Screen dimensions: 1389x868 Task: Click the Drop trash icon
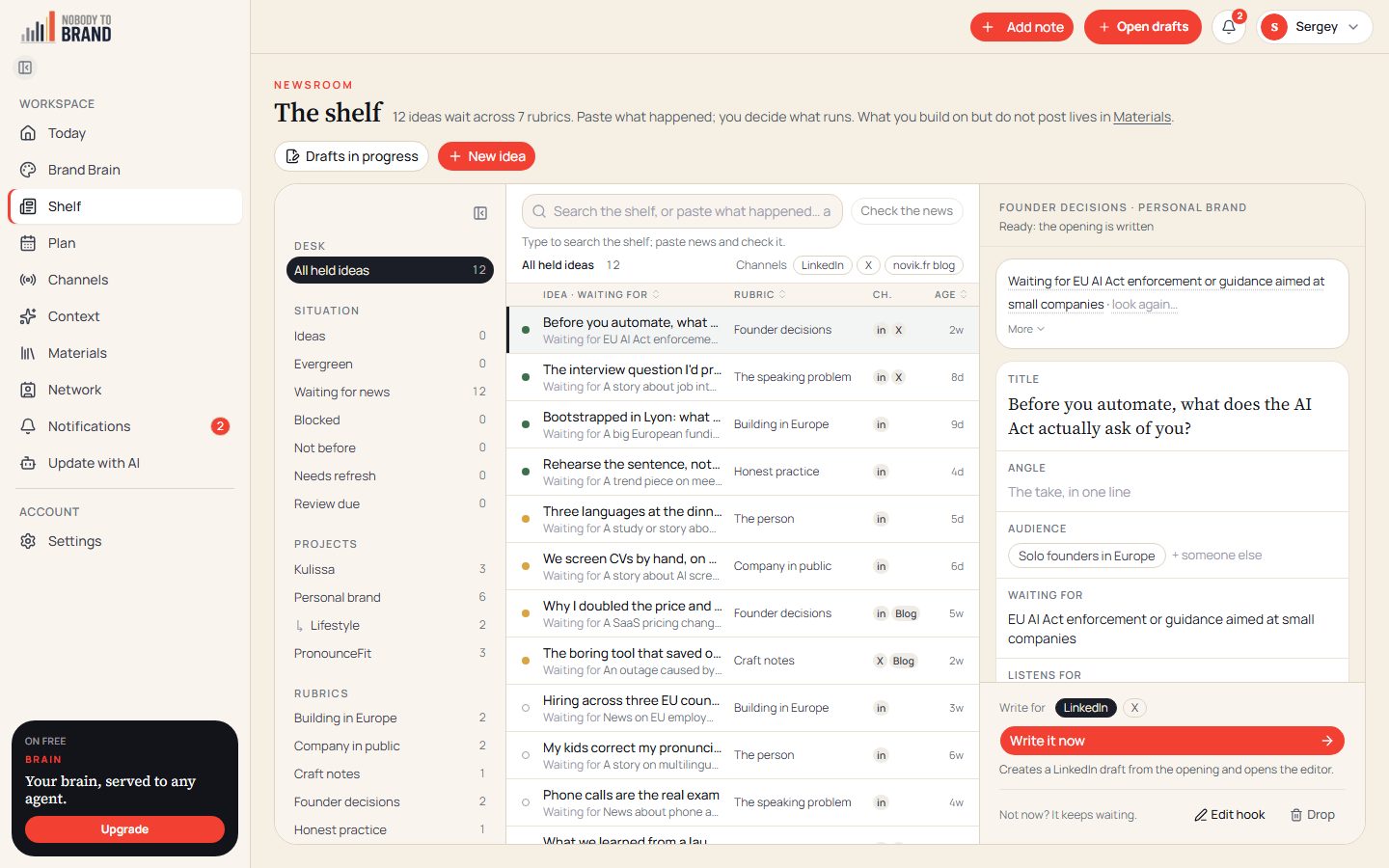point(1296,815)
